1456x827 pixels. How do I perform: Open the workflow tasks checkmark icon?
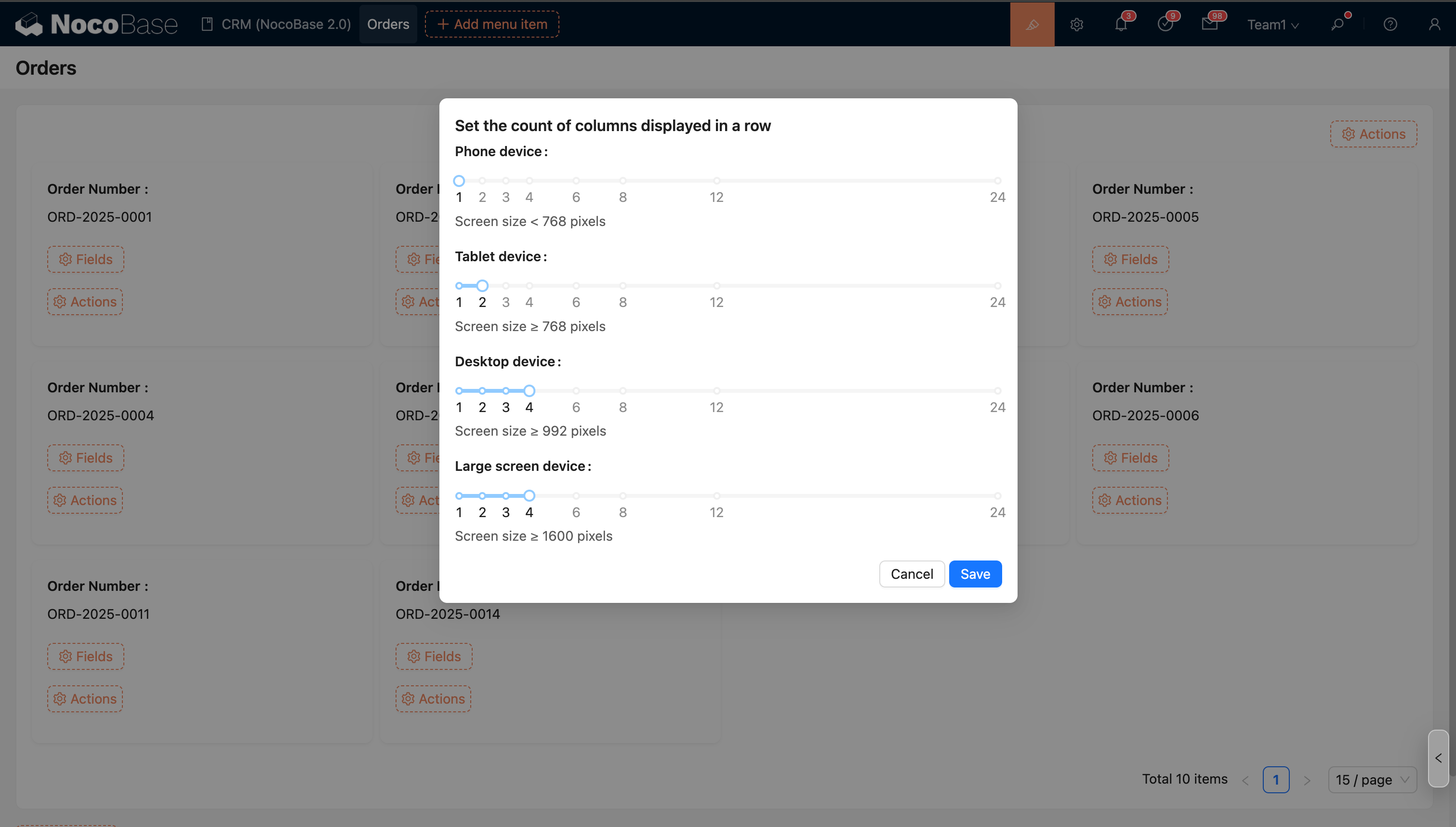(1165, 25)
